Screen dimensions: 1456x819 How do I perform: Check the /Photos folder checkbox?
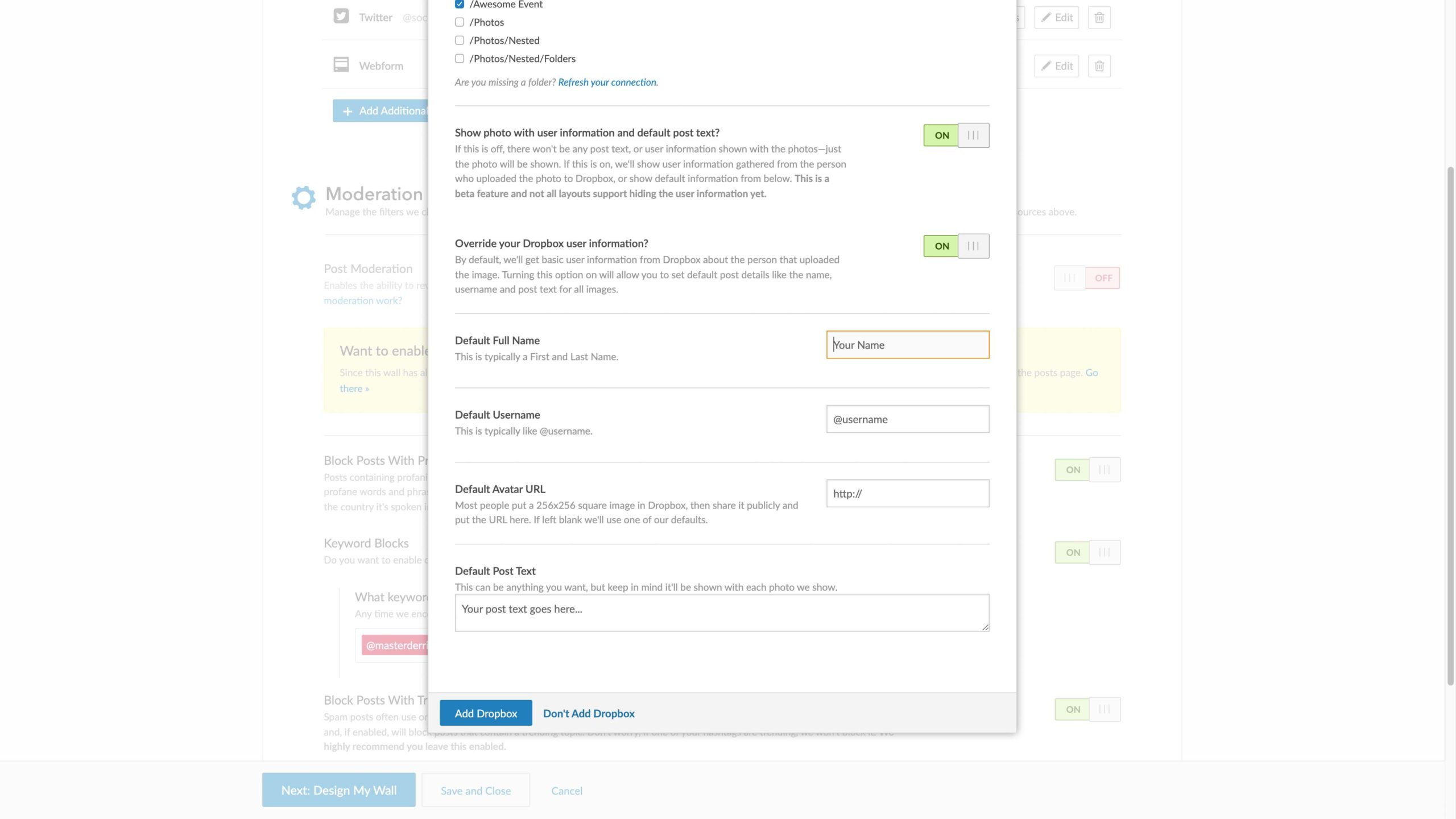pos(459,22)
